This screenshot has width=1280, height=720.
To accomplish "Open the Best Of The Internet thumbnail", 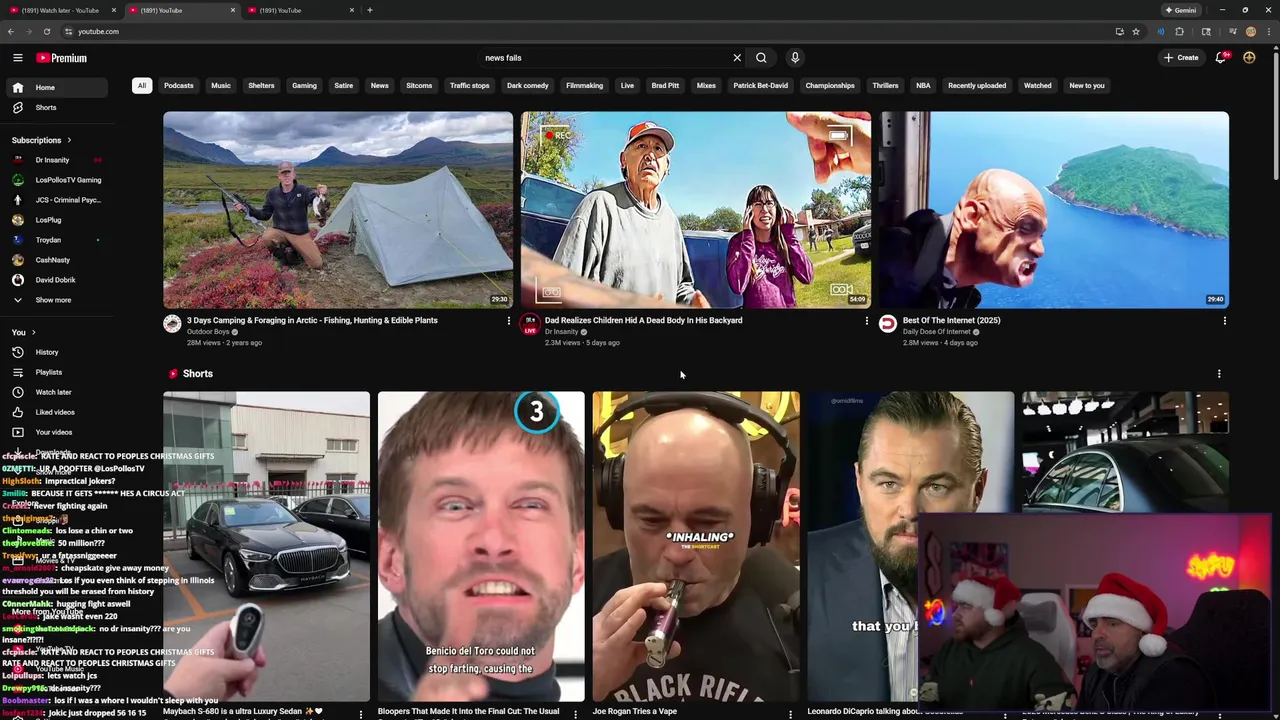I will click(x=1054, y=210).
